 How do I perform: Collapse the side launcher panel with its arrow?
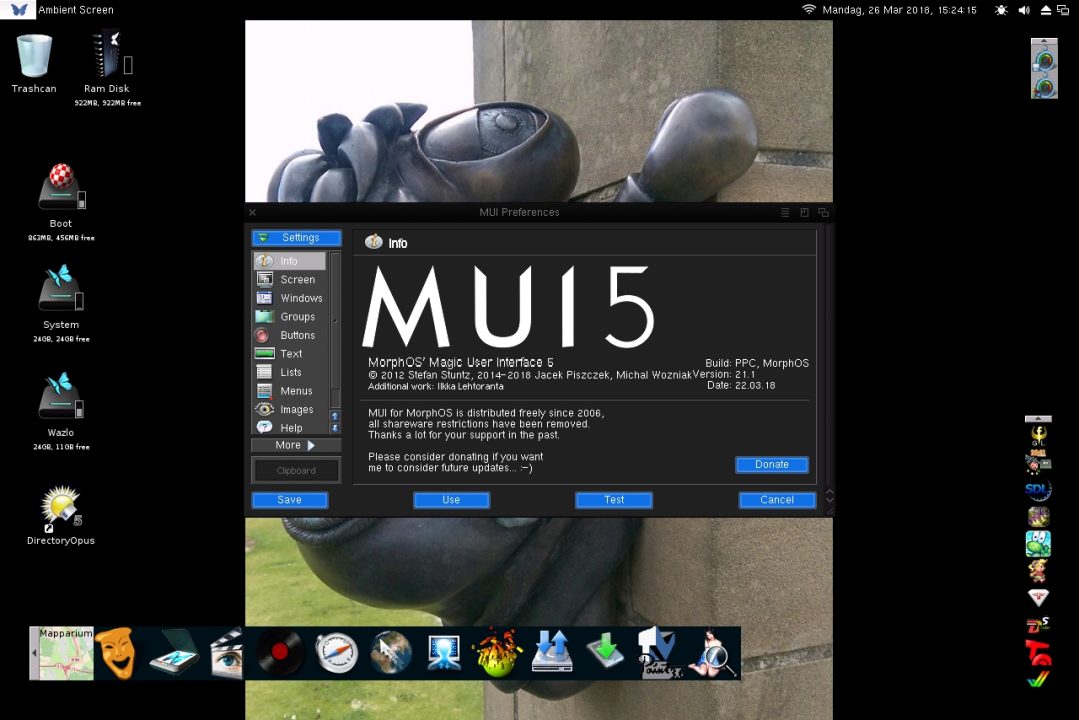1038,419
